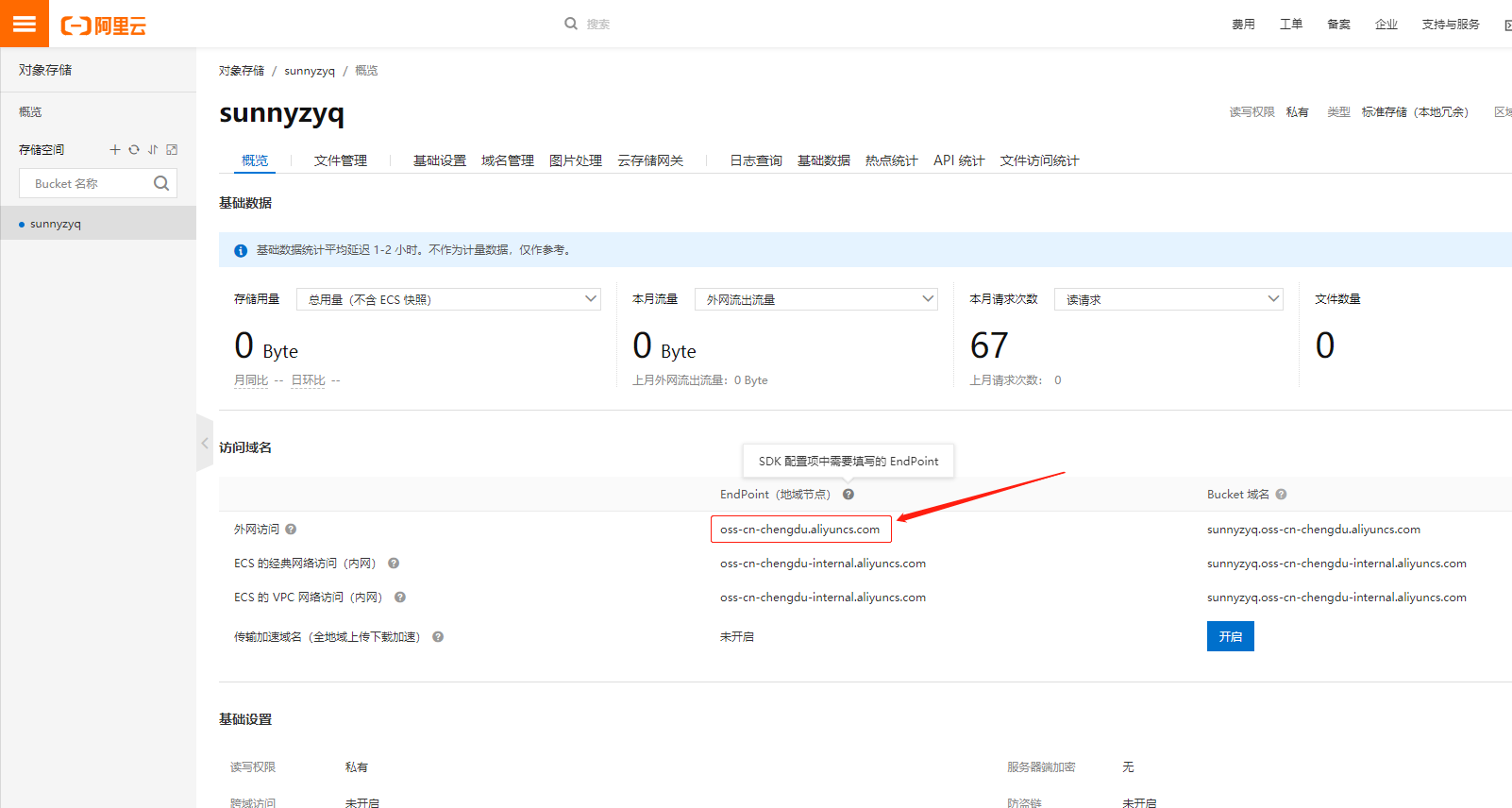Click the ECS 的 VPC 网络访问 row's oss-cn-chengdu-internal endpoint
Viewport: 1512px width, 808px height.
(823, 598)
